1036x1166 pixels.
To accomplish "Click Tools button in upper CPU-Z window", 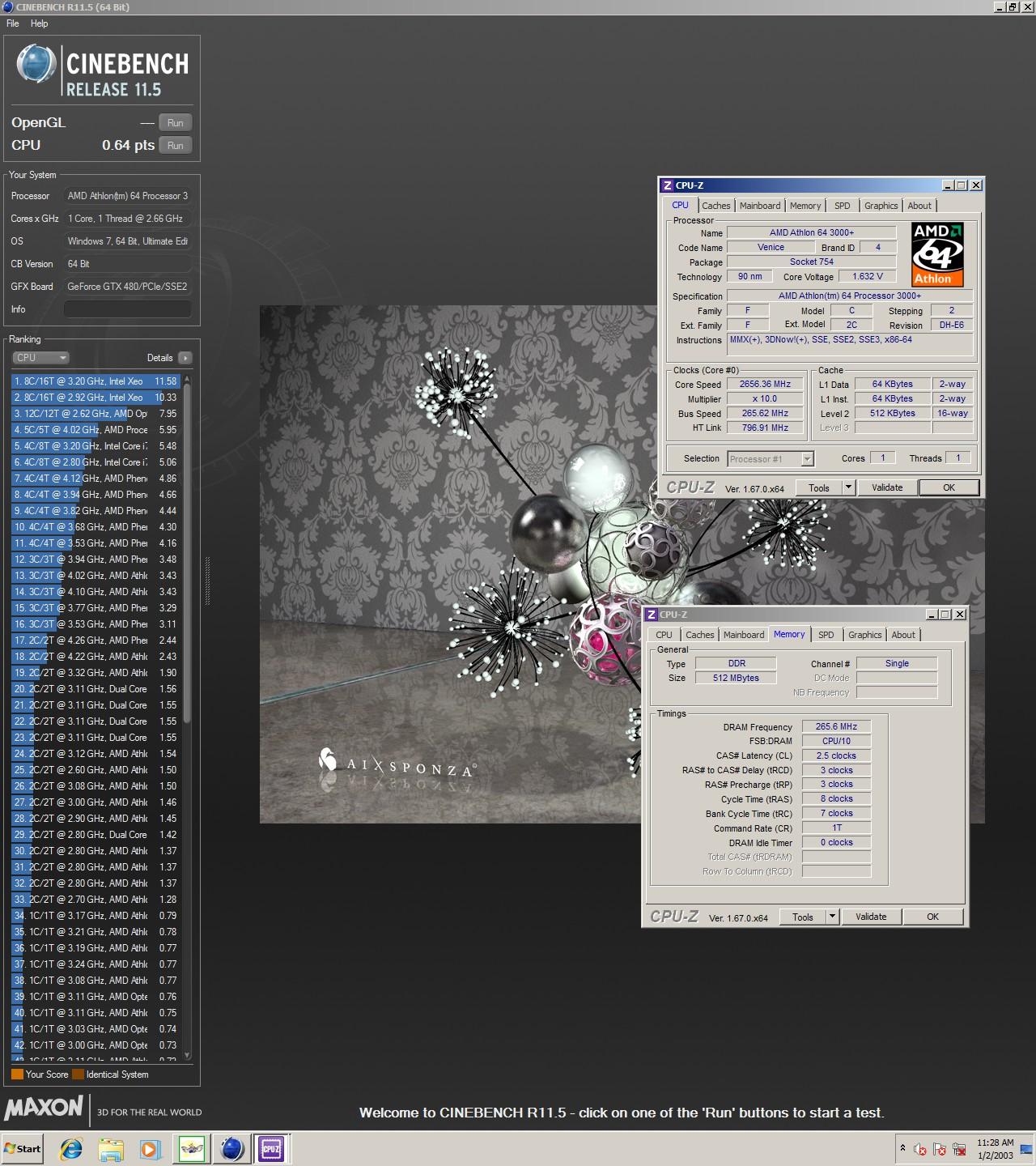I will point(819,487).
